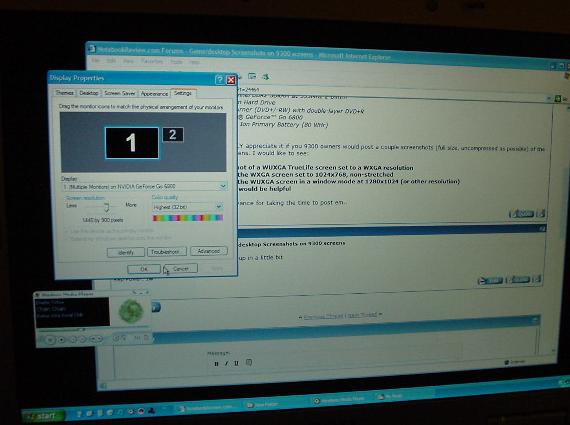The width and height of the screenshot is (570, 425).
Task: Cancel the Display Properties dialog
Action: [181, 268]
